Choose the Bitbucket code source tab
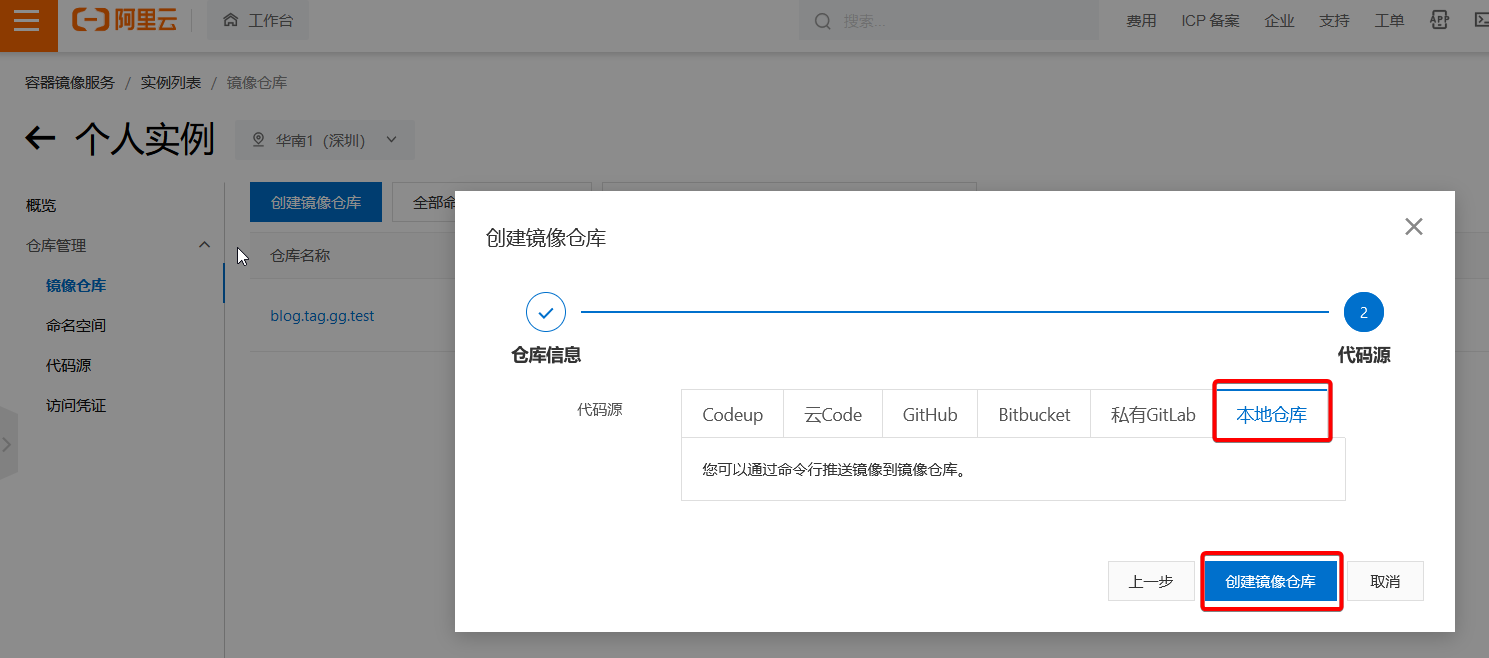Image resolution: width=1489 pixels, height=658 pixels. tap(1034, 414)
